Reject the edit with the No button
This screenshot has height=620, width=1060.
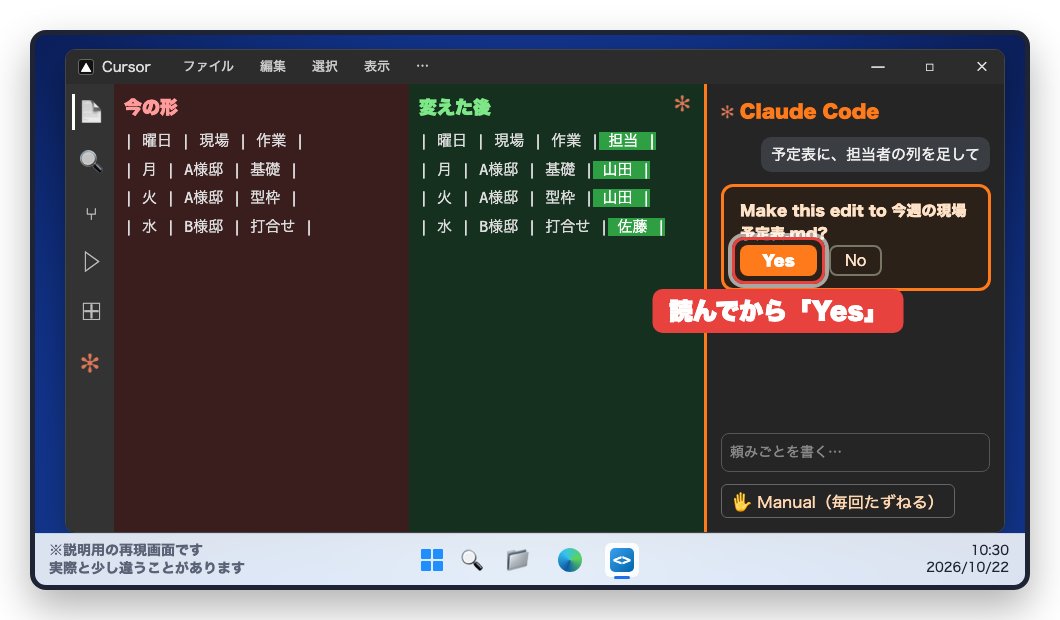[x=855, y=260]
